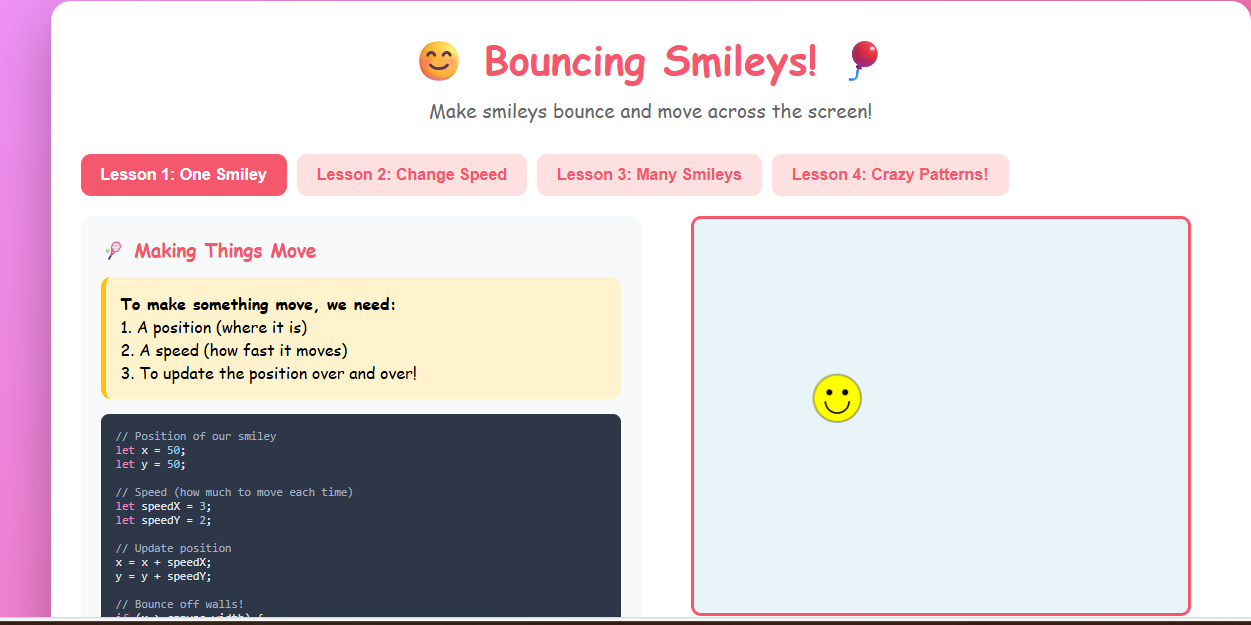1251x625 pixels.
Task: Click the smiley emoji in the page title
Action: tap(437, 61)
